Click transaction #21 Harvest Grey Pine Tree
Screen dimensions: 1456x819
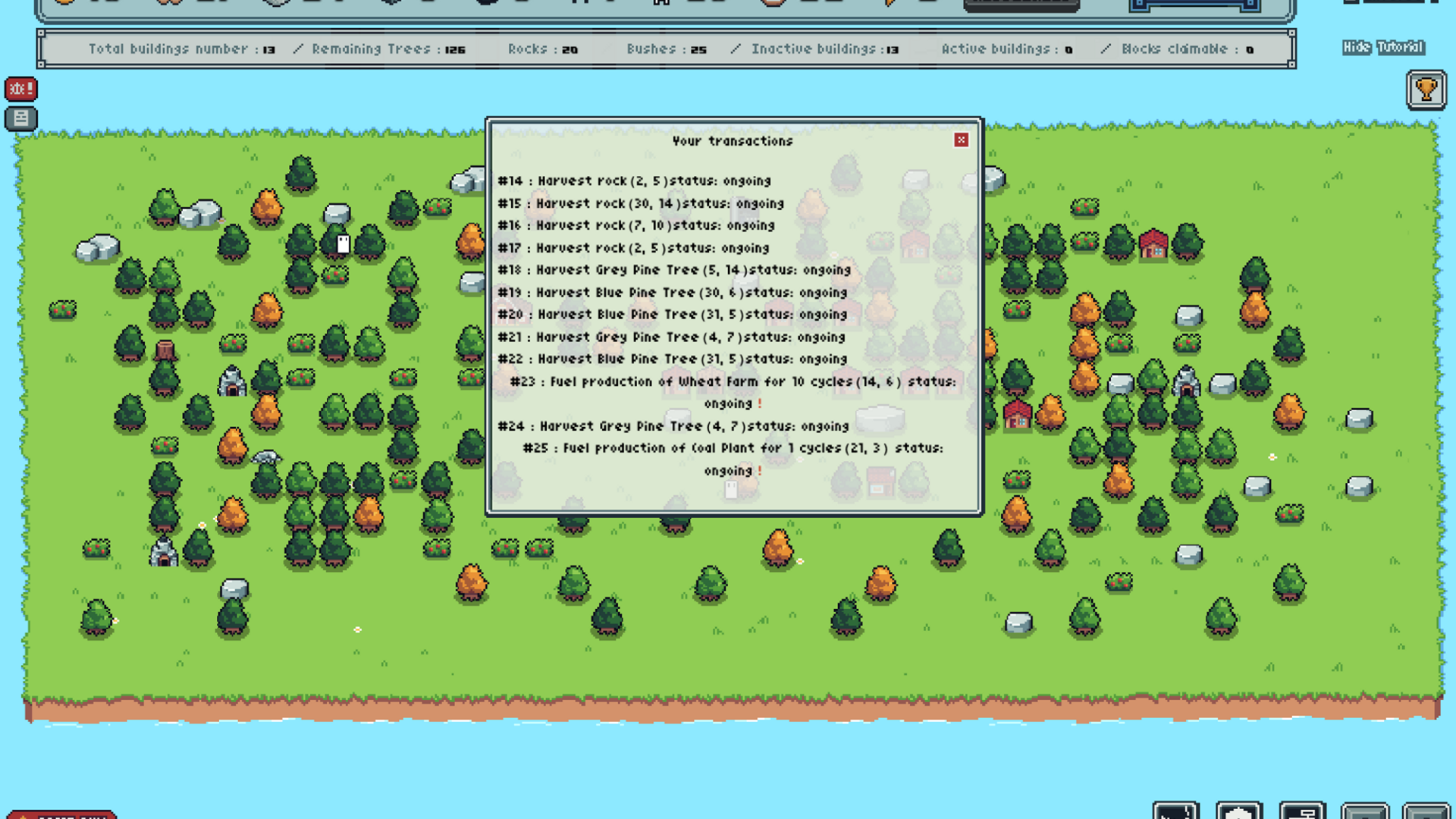click(671, 337)
